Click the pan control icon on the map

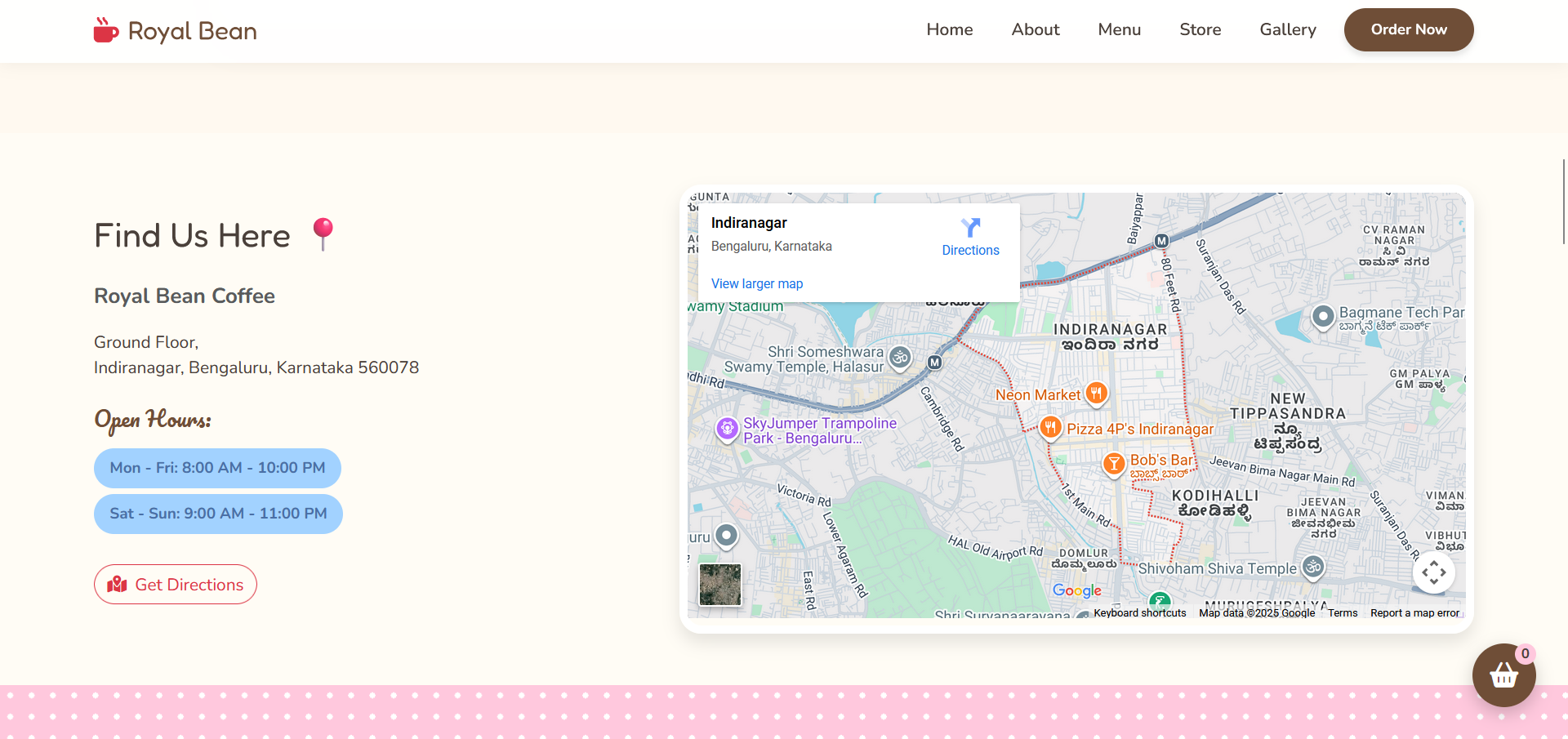(x=1435, y=572)
